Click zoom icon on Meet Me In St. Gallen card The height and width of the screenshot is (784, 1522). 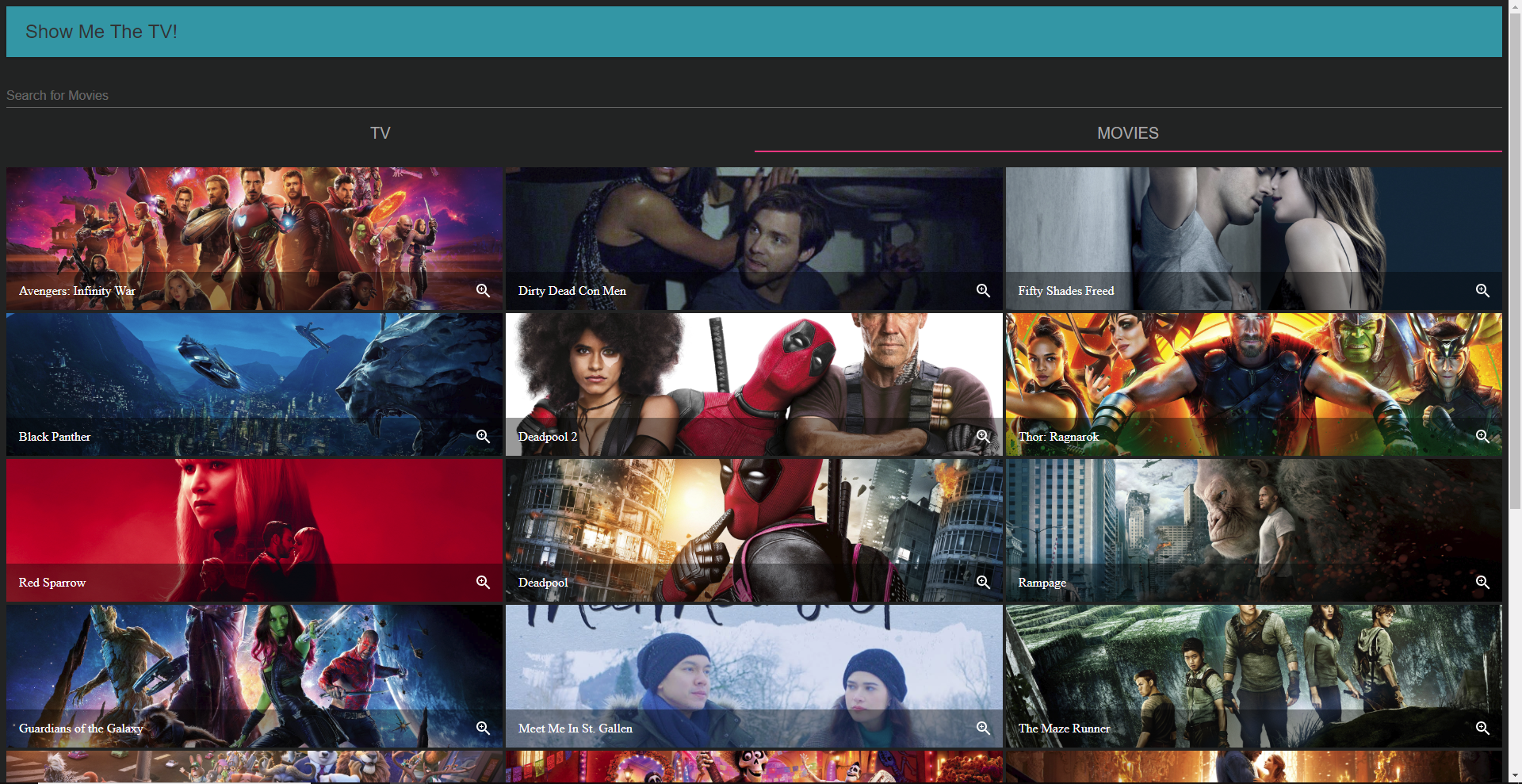pyautogui.click(x=983, y=729)
